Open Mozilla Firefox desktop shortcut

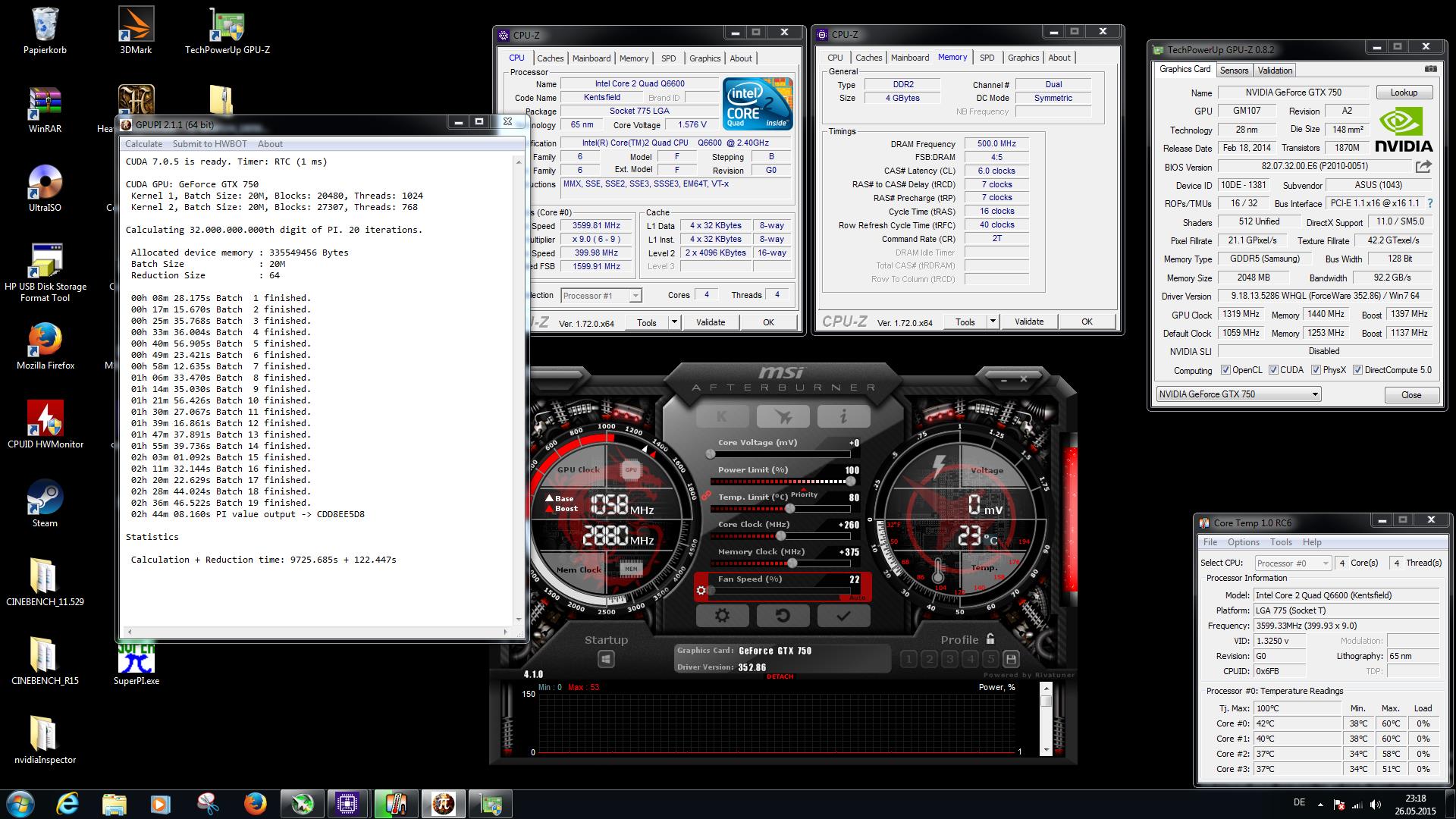(x=45, y=346)
